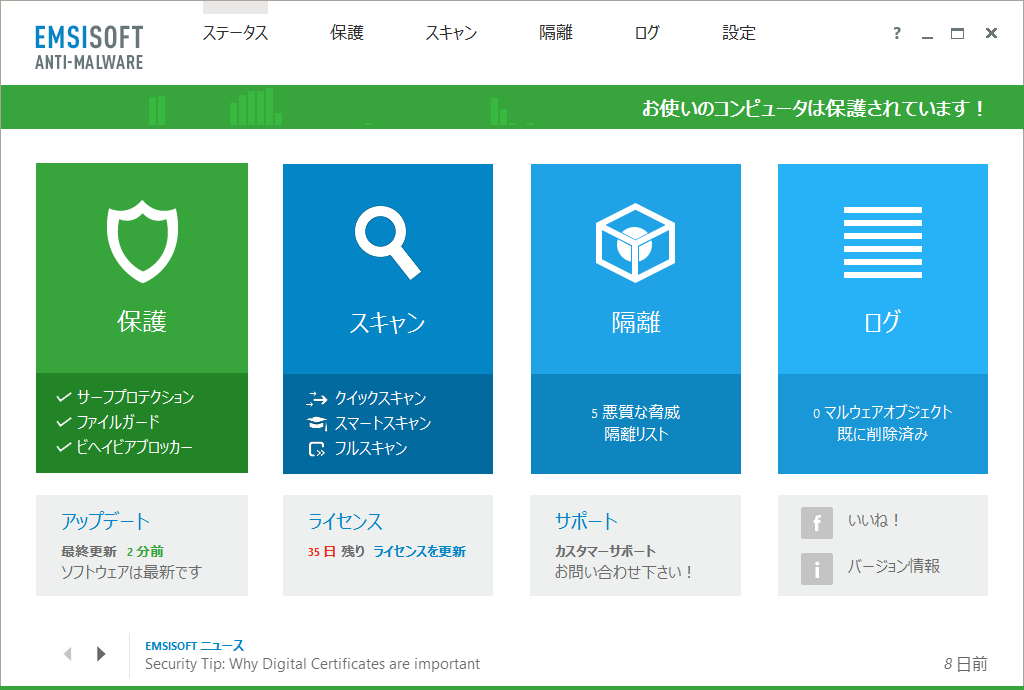Screen dimensions: 1024x690
Task: Click the magnifying glass icon on スキャン tile
Action: tap(388, 238)
